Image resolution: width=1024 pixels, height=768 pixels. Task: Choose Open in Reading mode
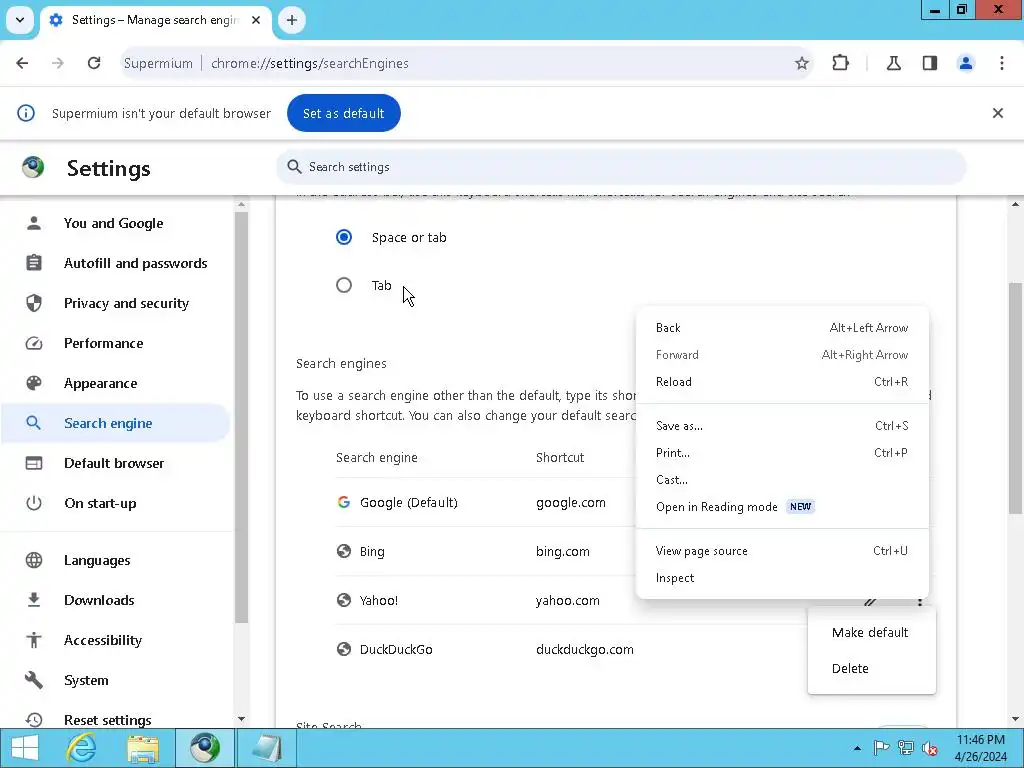[x=782, y=507]
